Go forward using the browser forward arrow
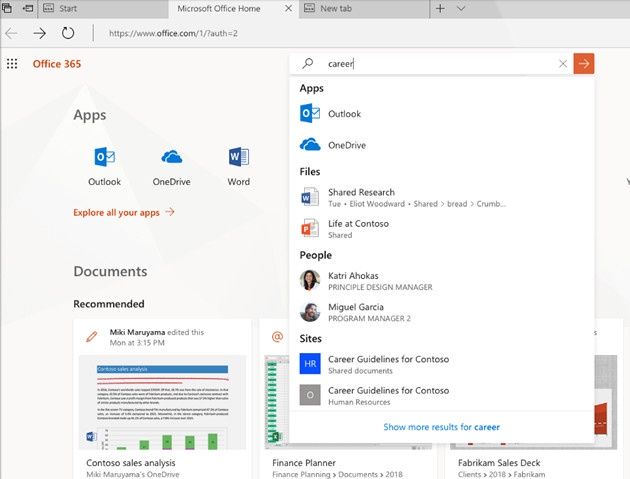The image size is (630, 479). tap(39, 33)
